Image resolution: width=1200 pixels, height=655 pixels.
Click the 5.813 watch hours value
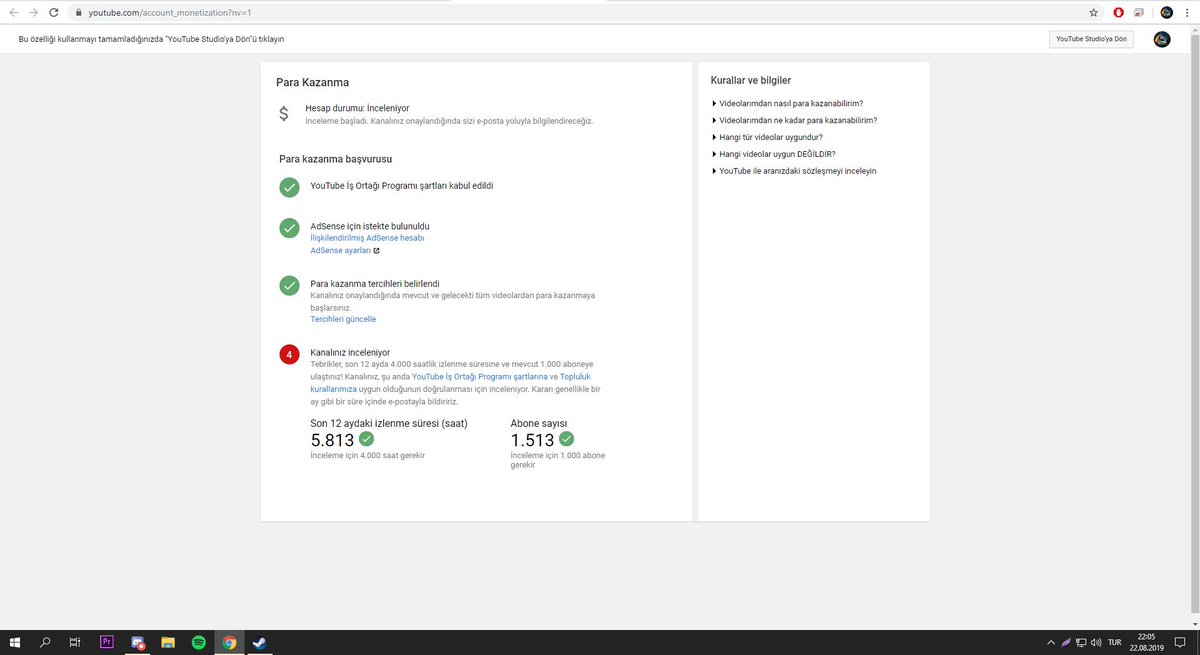tap(332, 440)
